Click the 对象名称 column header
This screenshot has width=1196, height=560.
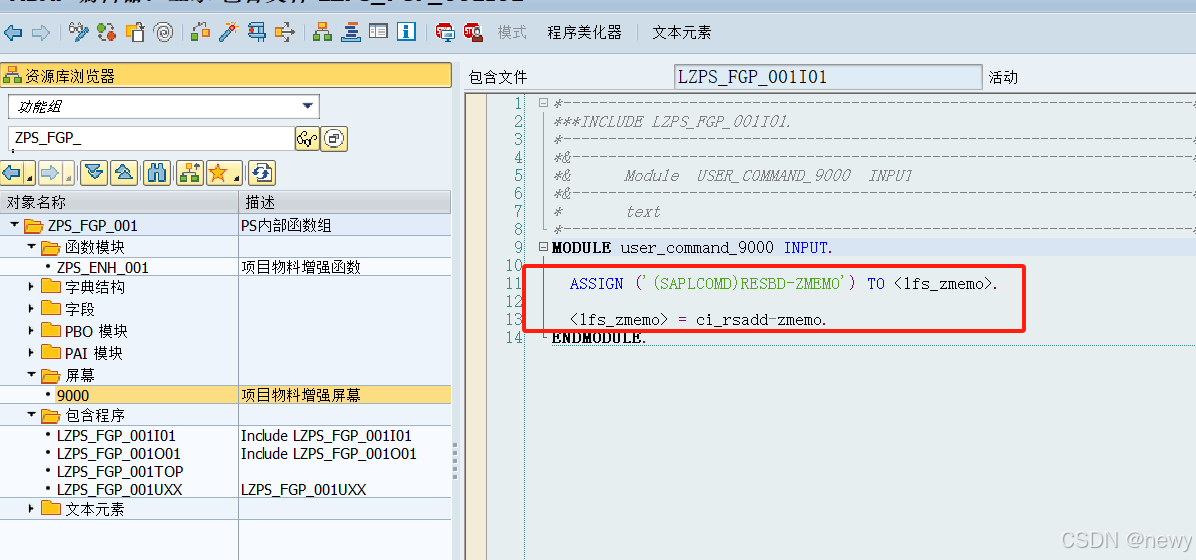tap(119, 202)
